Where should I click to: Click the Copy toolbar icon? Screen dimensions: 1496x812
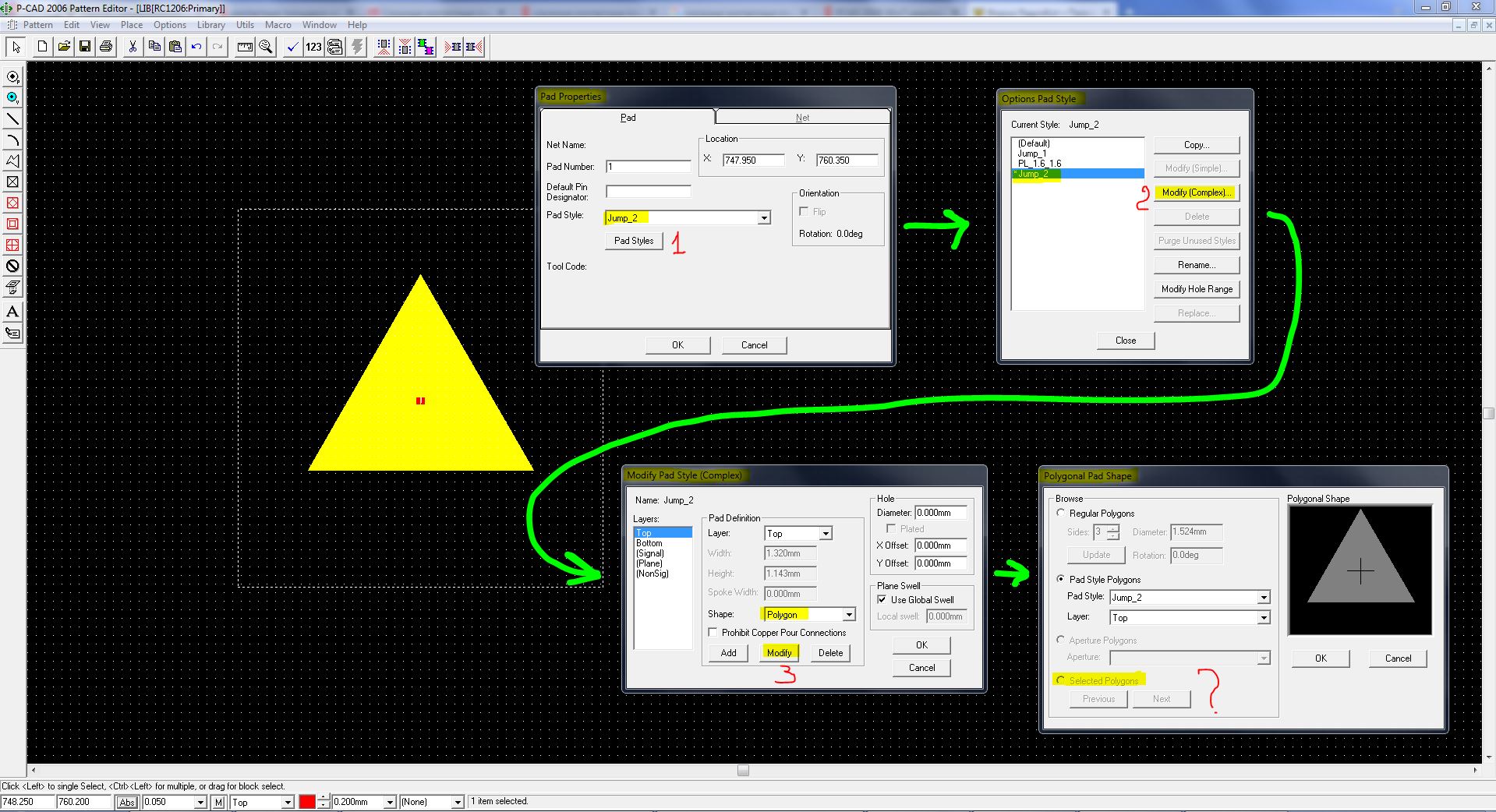click(154, 47)
